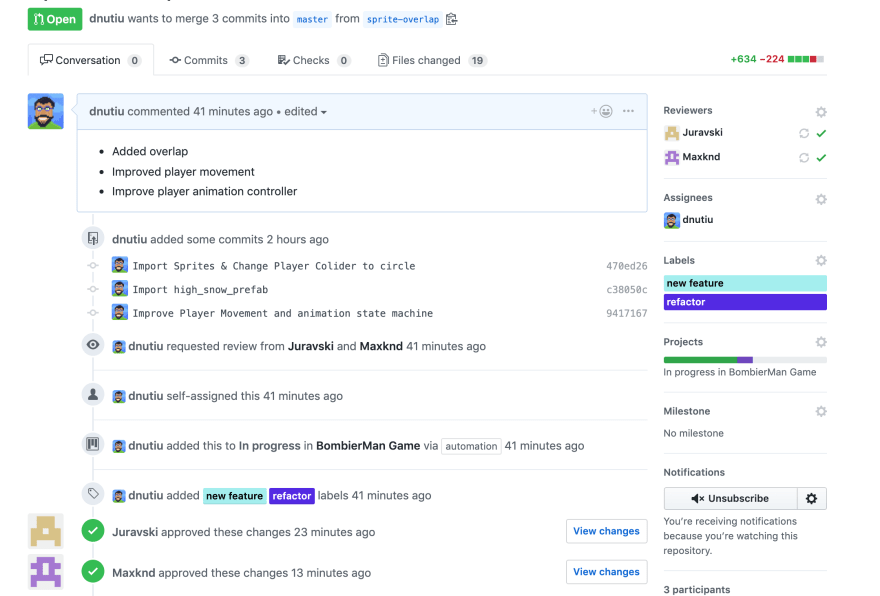Click Juravski's green approval checkmark

(821, 134)
